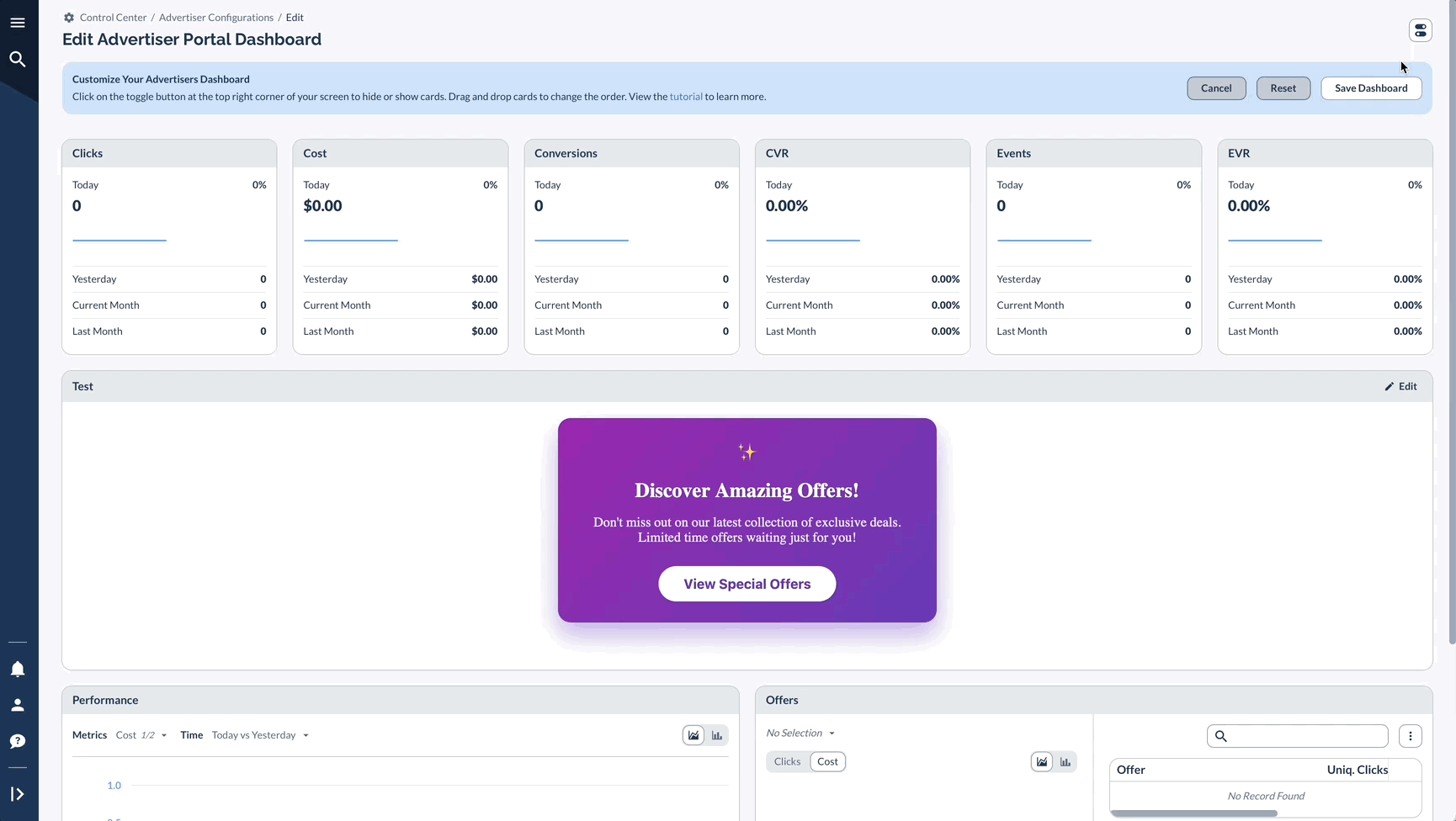
Task: Open the tutorial link
Action: pyautogui.click(x=686, y=97)
